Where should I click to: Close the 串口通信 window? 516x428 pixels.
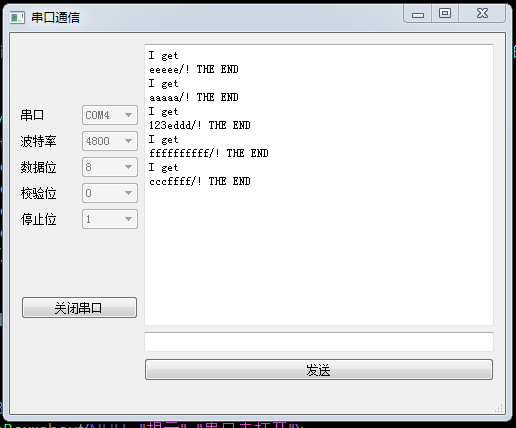tap(482, 14)
